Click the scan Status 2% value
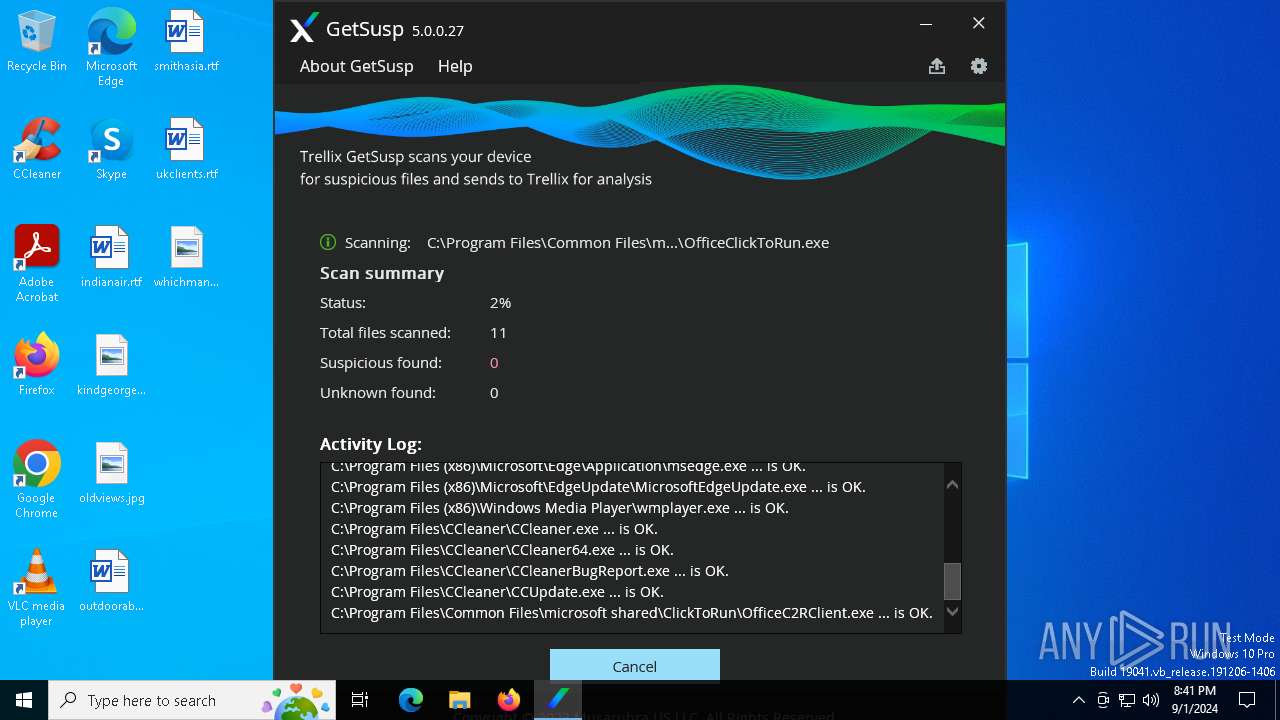1280x720 pixels. pyautogui.click(x=500, y=302)
